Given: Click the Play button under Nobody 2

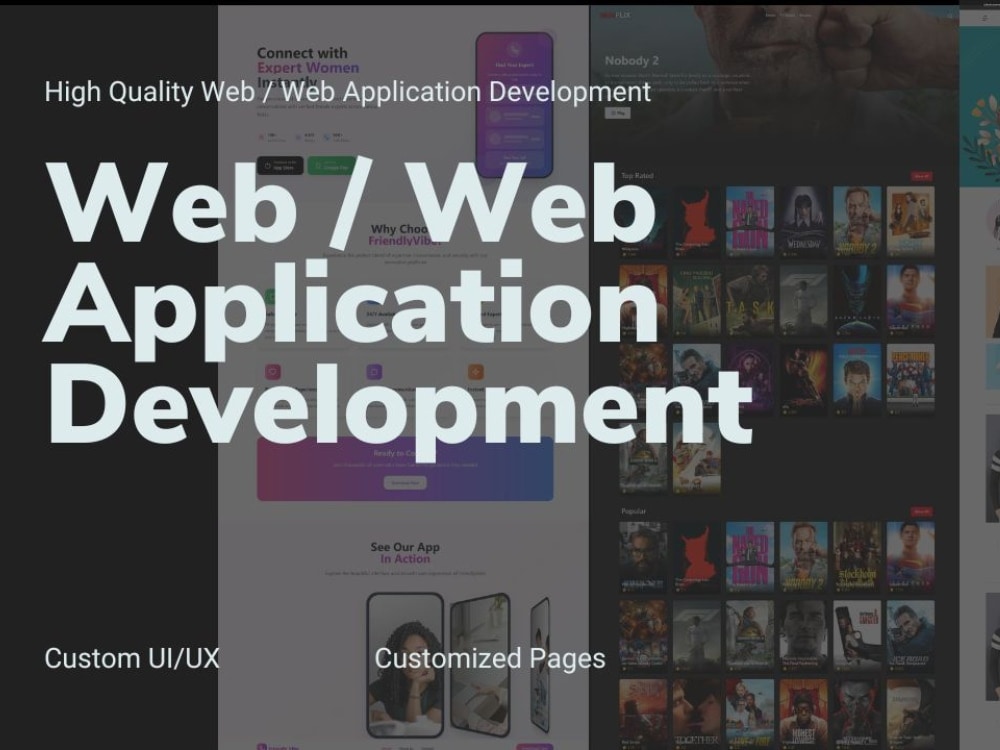Looking at the screenshot, I should pos(617,113).
